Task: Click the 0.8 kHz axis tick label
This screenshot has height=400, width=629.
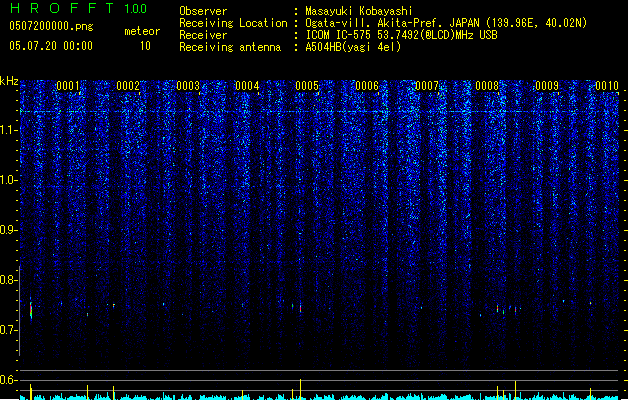Action: pyautogui.click(x=9, y=280)
